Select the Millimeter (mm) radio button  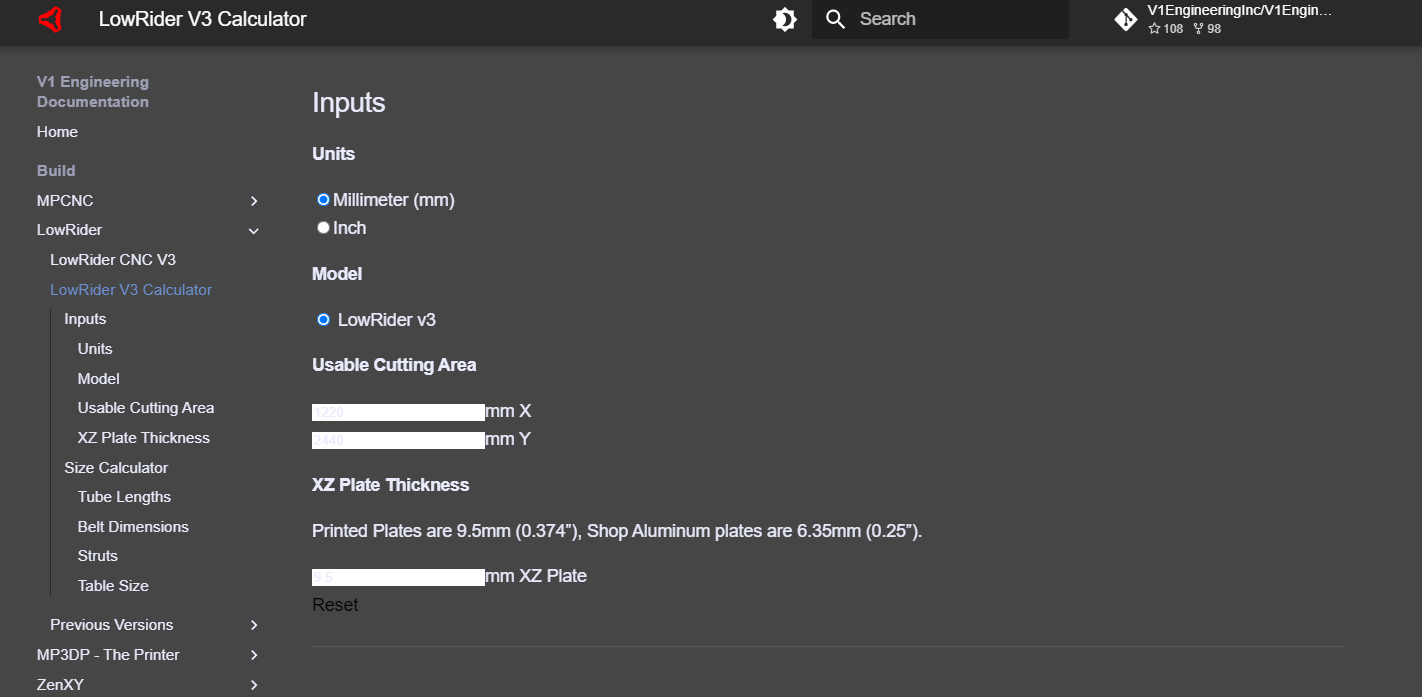323,199
